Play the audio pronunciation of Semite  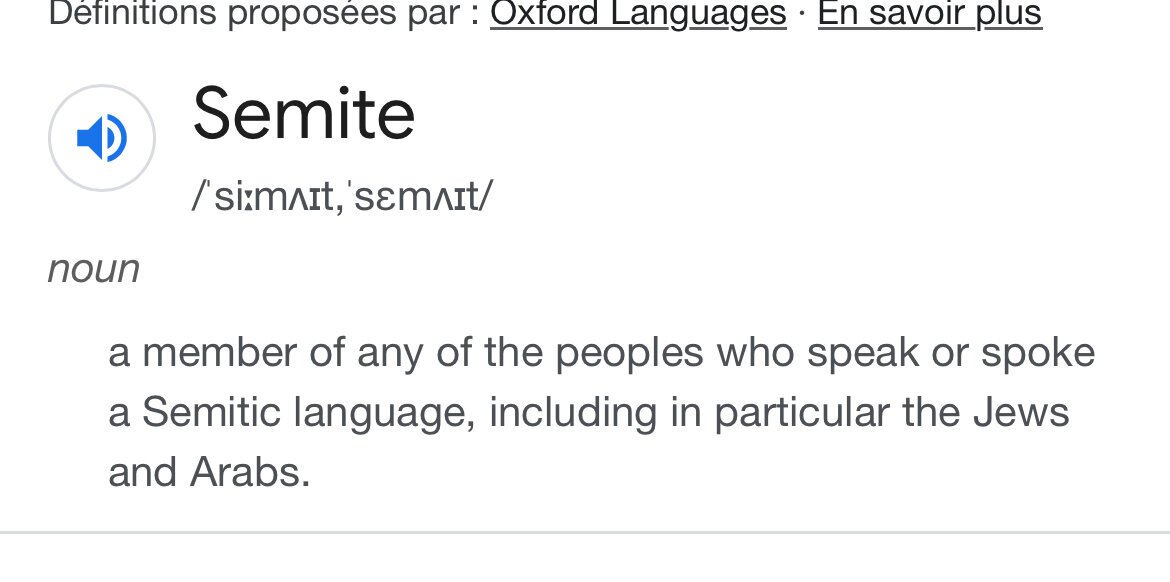point(101,138)
